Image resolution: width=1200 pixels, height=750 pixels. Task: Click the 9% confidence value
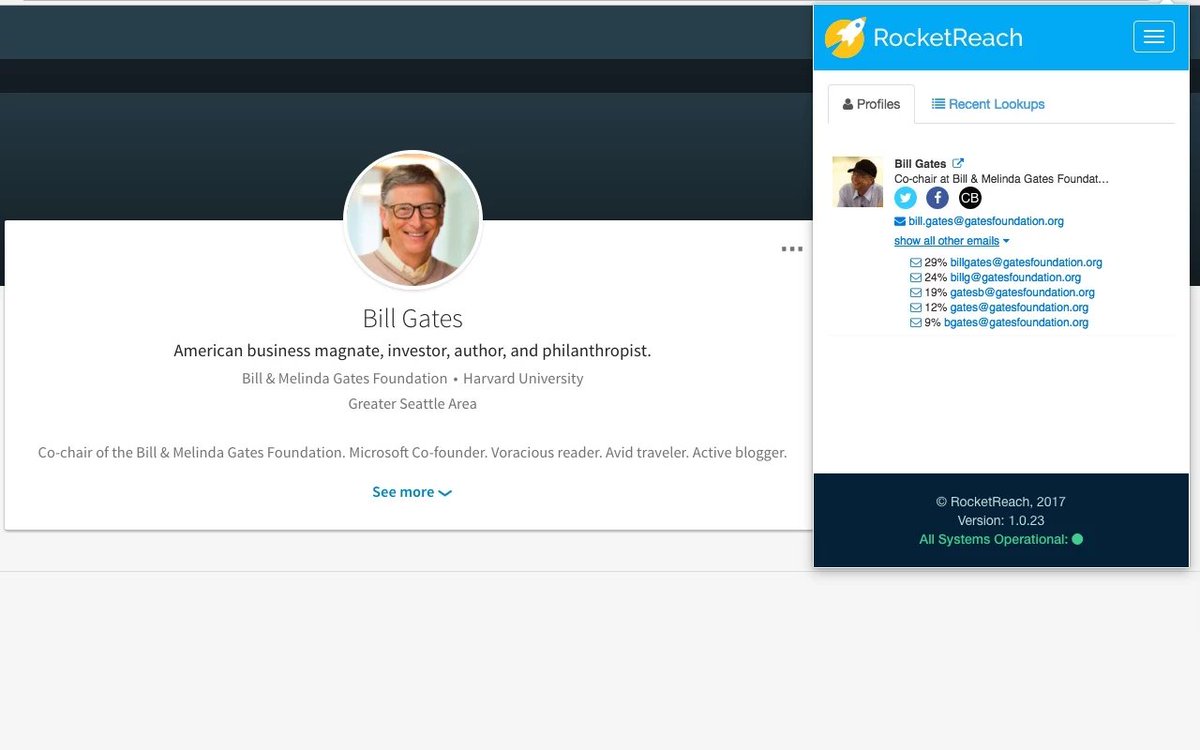click(x=933, y=323)
